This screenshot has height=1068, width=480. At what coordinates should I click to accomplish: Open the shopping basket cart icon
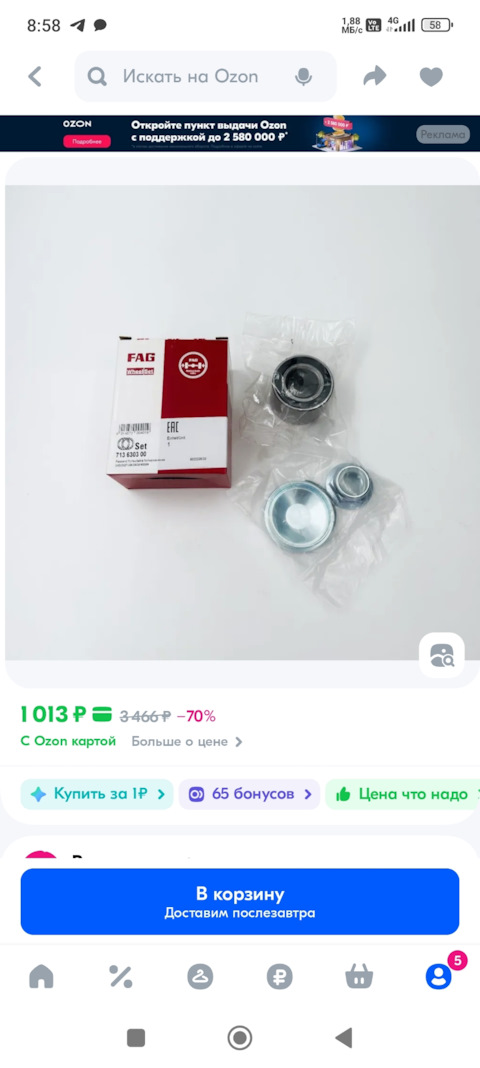(x=359, y=977)
